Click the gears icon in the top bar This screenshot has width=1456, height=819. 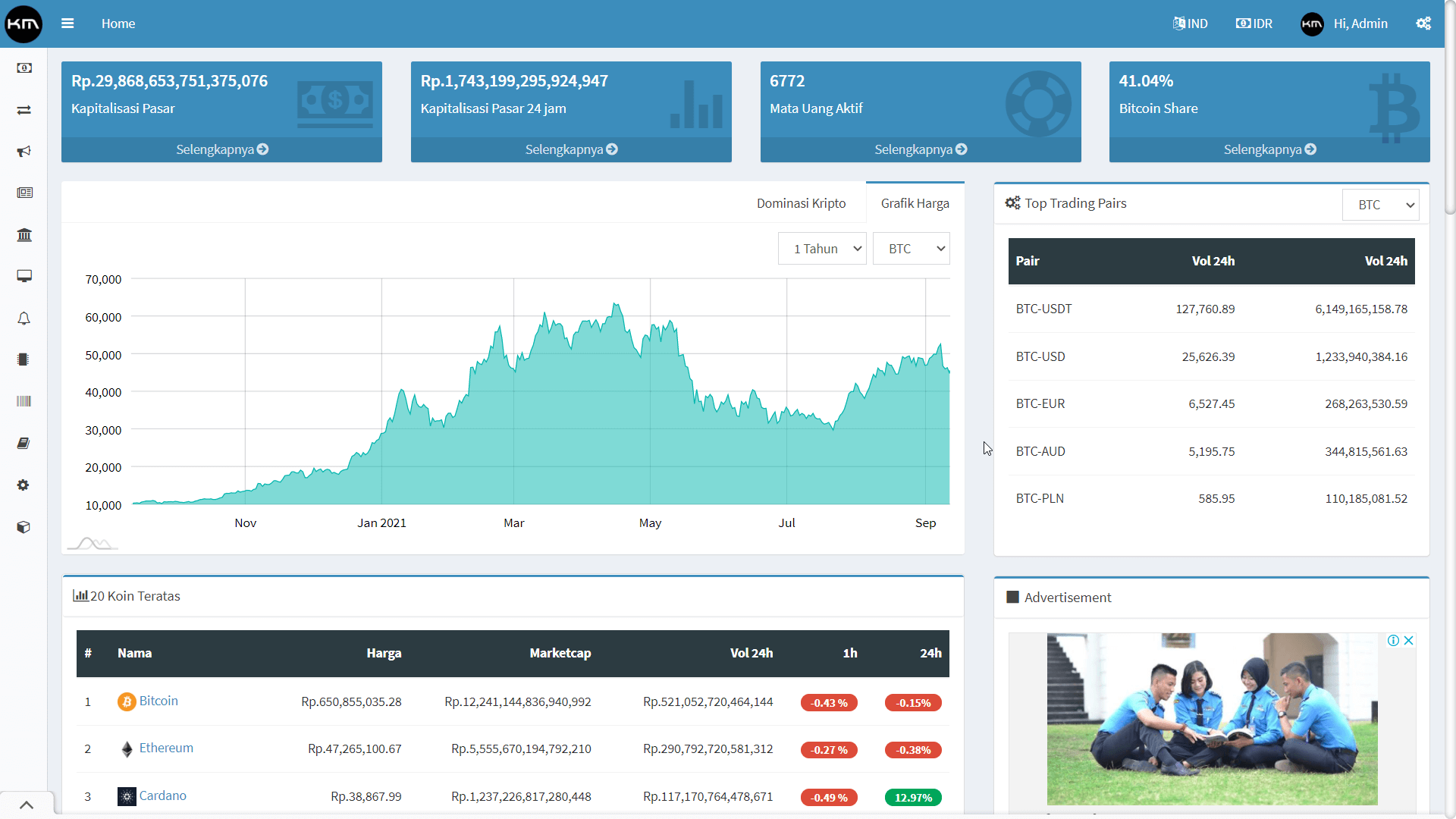pyautogui.click(x=1423, y=24)
